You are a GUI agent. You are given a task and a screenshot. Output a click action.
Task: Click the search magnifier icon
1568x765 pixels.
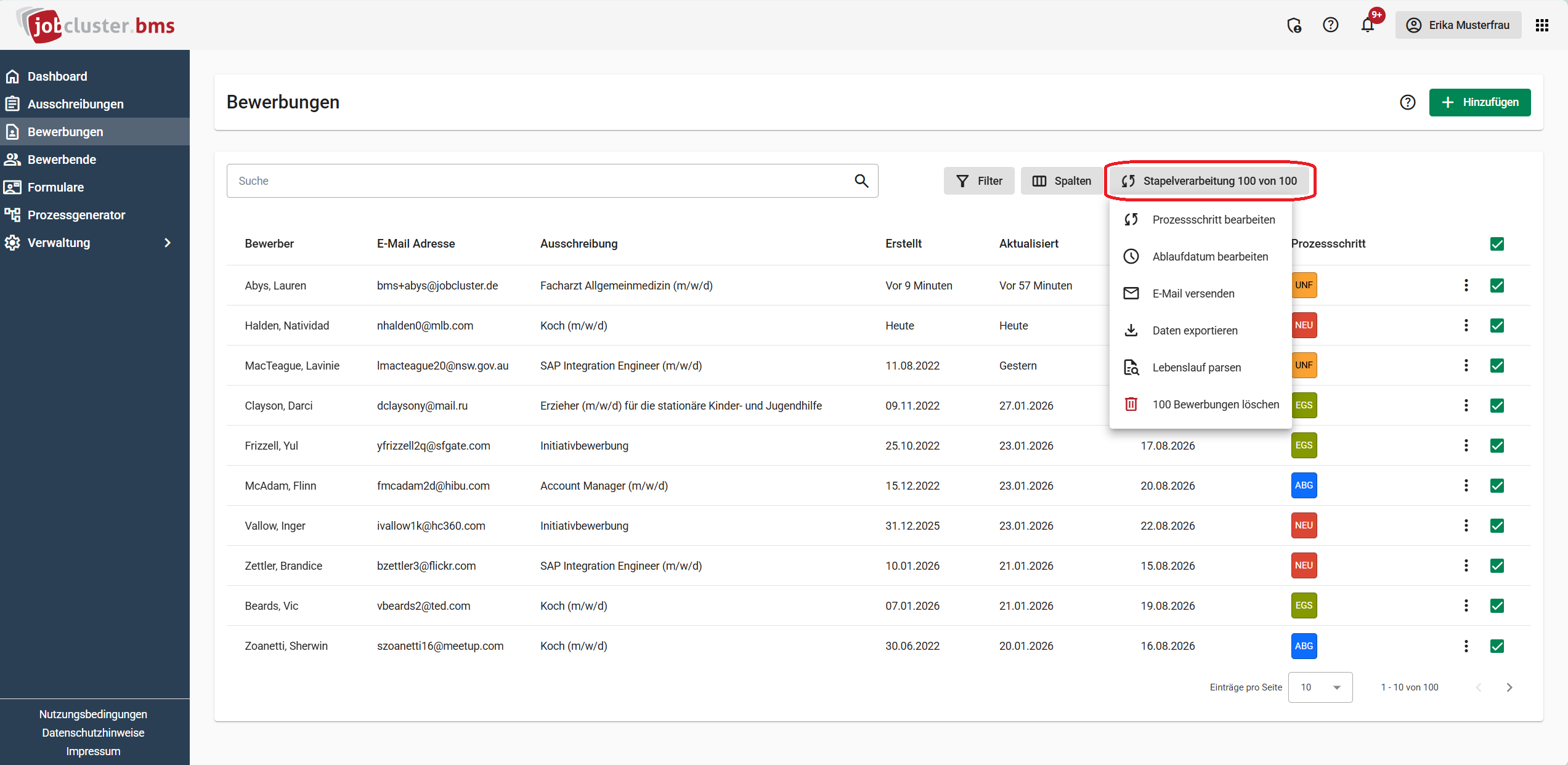click(x=861, y=181)
